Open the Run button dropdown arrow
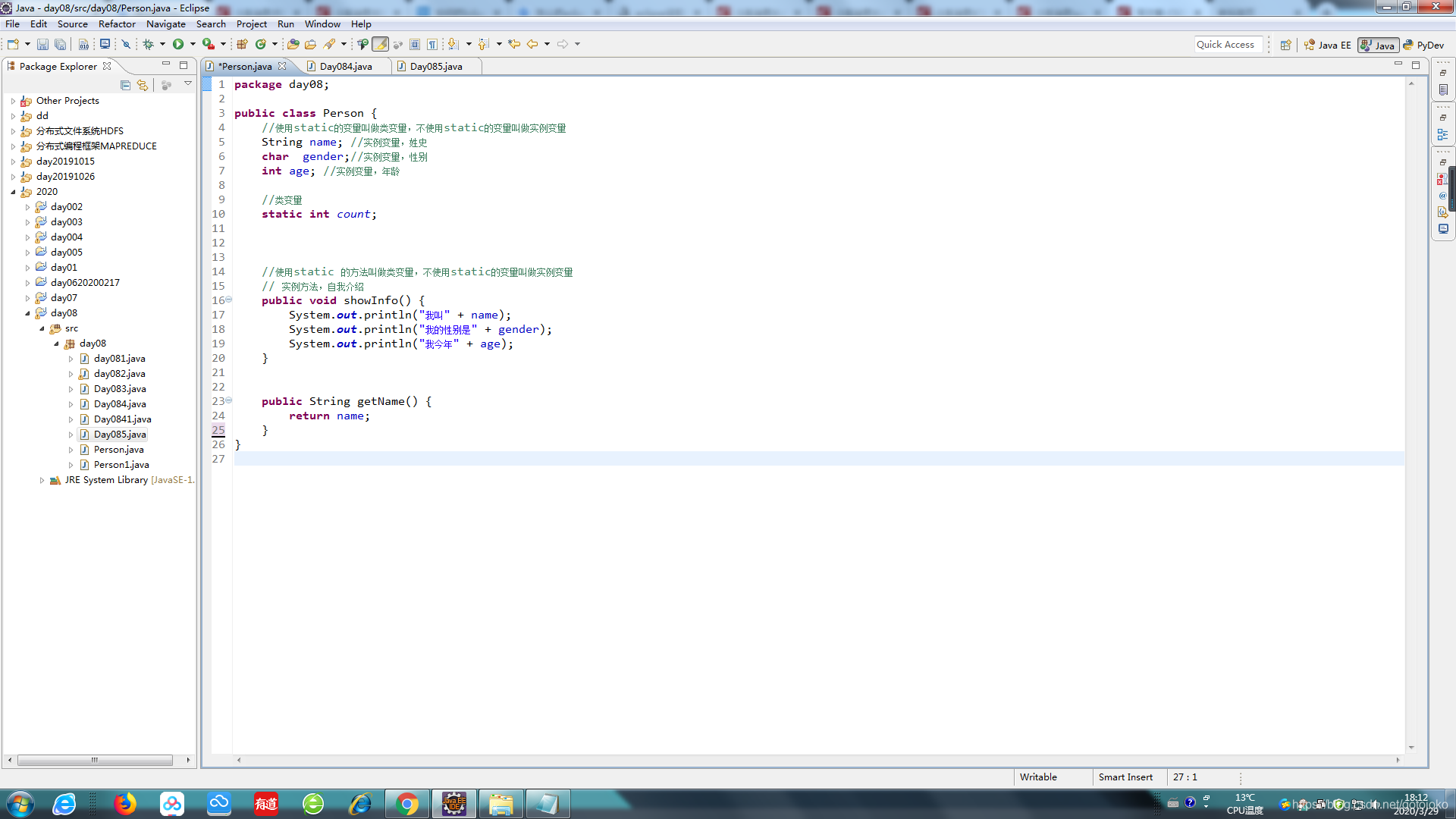The image size is (1456, 819). click(193, 45)
